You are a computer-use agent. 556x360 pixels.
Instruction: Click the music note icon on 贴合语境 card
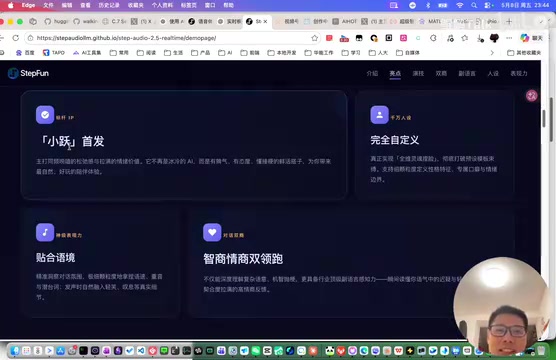45,232
